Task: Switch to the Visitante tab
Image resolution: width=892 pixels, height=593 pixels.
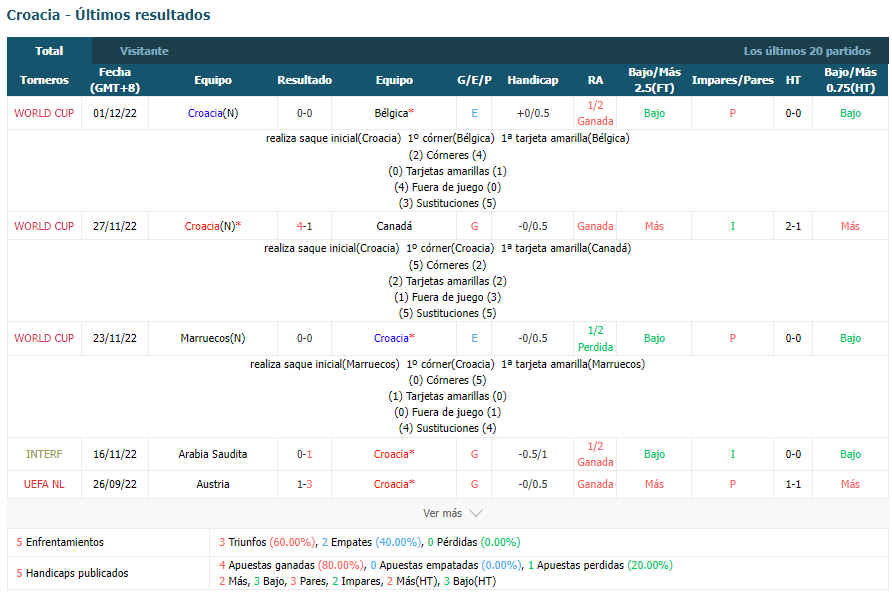Action: tap(144, 51)
